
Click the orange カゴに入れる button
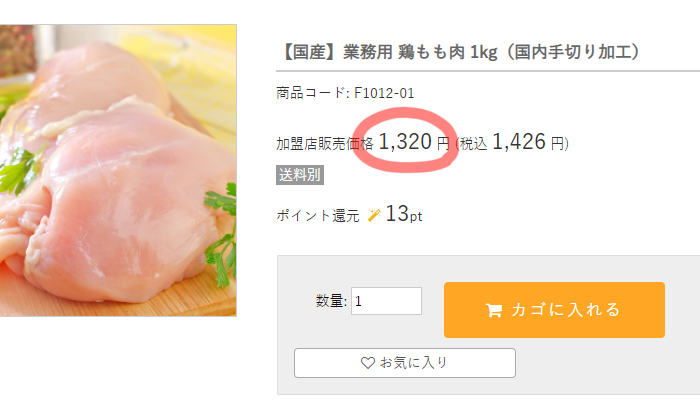pos(554,310)
